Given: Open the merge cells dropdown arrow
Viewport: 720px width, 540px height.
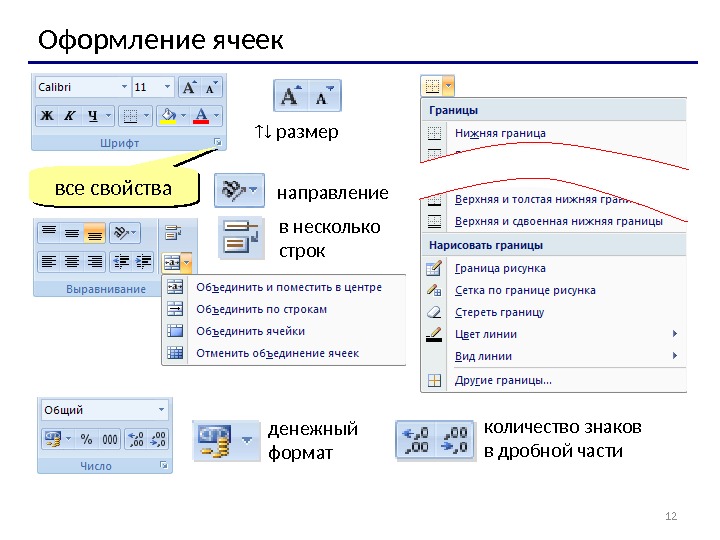Looking at the screenshot, I should pos(186,263).
